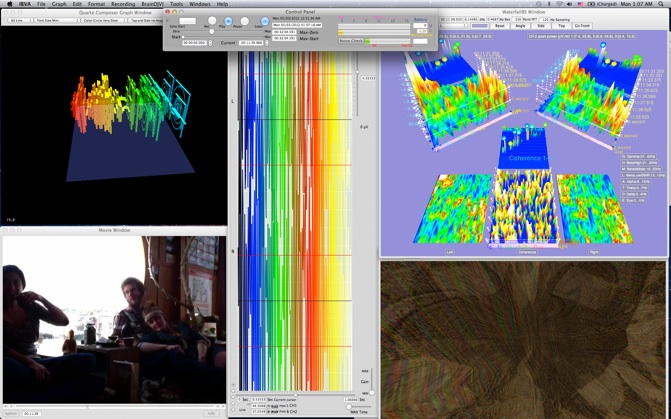Click the Max-Start time field
671x419 pixels.
tap(285, 39)
